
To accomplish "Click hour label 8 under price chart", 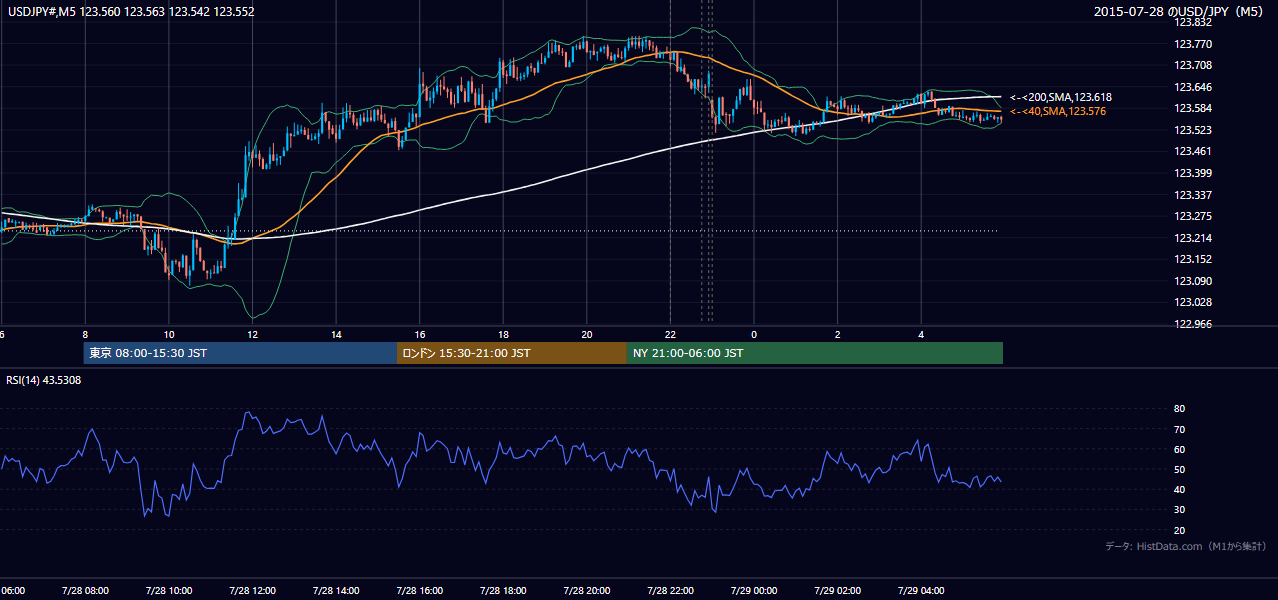I will click(x=85, y=335).
